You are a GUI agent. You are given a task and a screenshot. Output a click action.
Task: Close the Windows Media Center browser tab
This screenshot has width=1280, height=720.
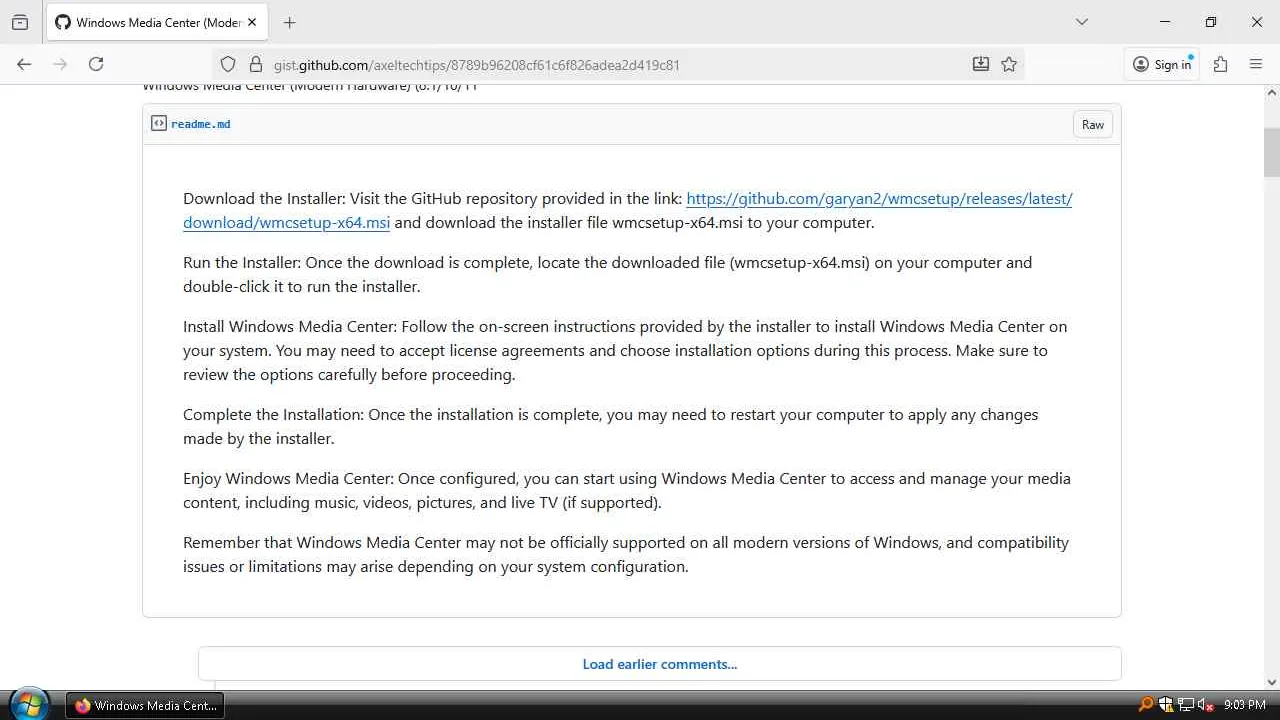pos(251,22)
